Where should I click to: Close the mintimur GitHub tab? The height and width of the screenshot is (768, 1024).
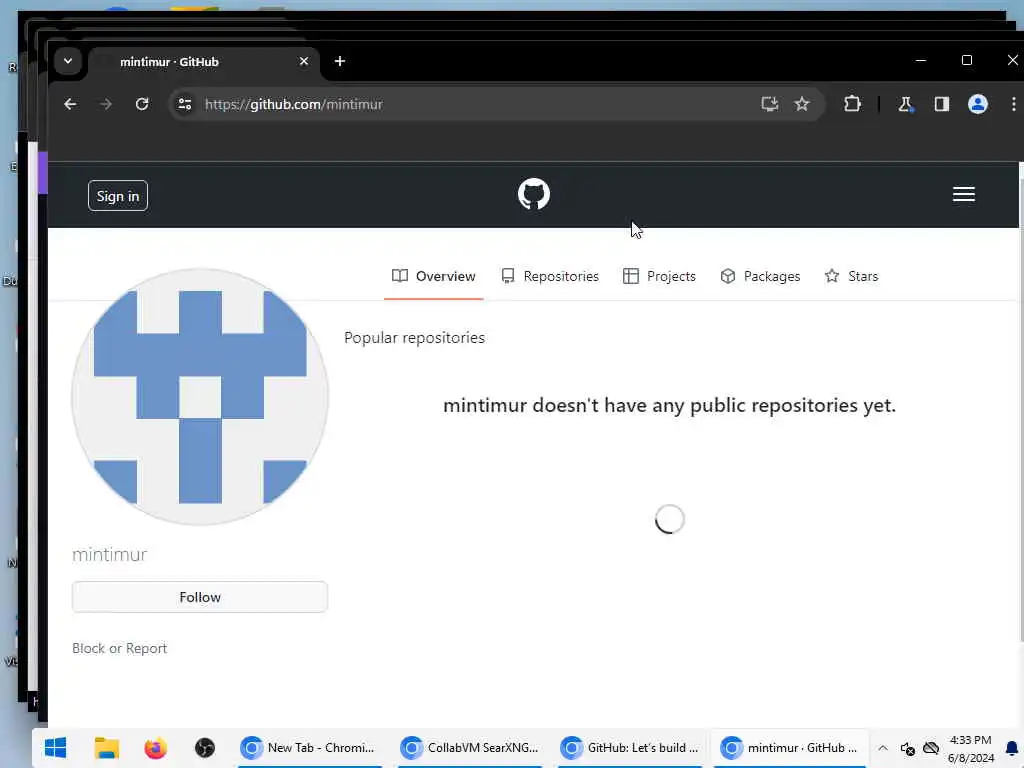click(x=304, y=61)
